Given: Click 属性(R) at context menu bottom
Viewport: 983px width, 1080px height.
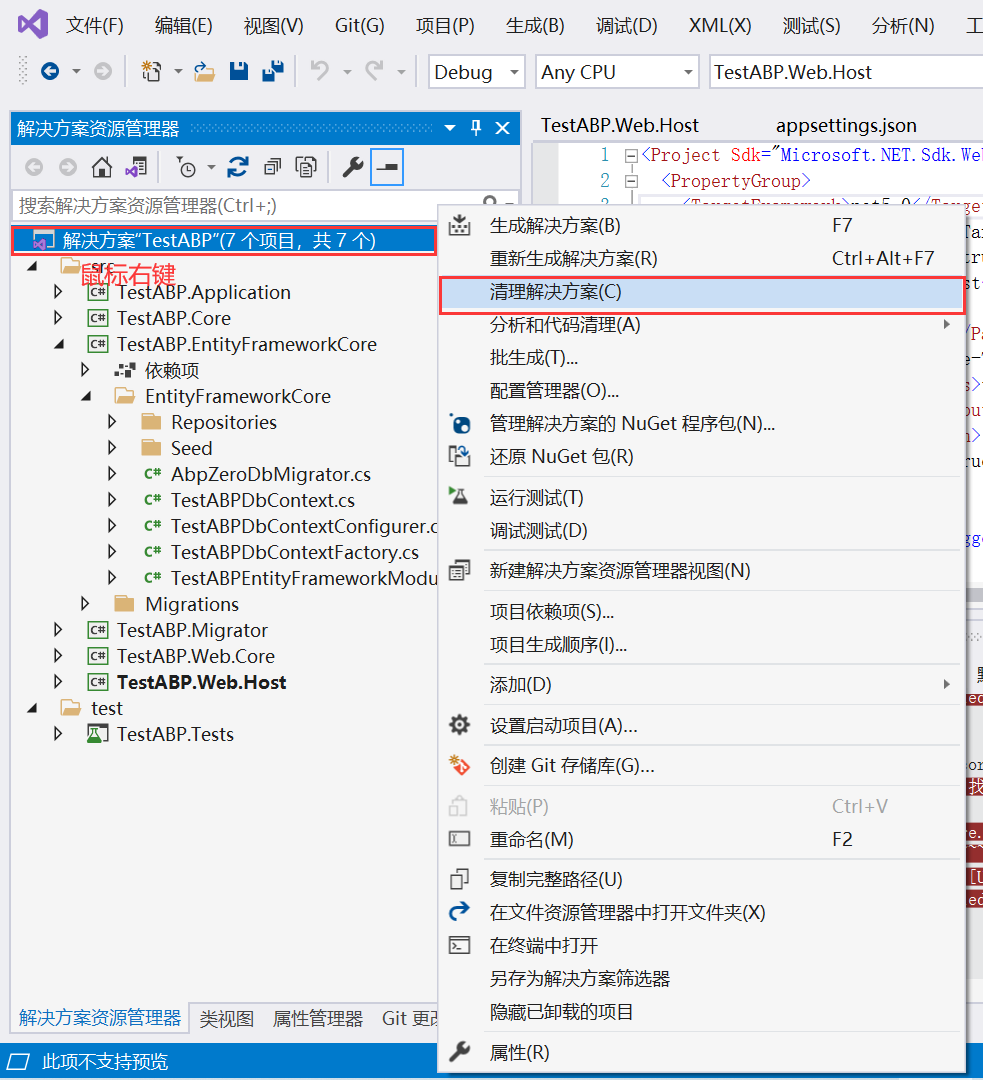Looking at the screenshot, I should tap(701, 1053).
